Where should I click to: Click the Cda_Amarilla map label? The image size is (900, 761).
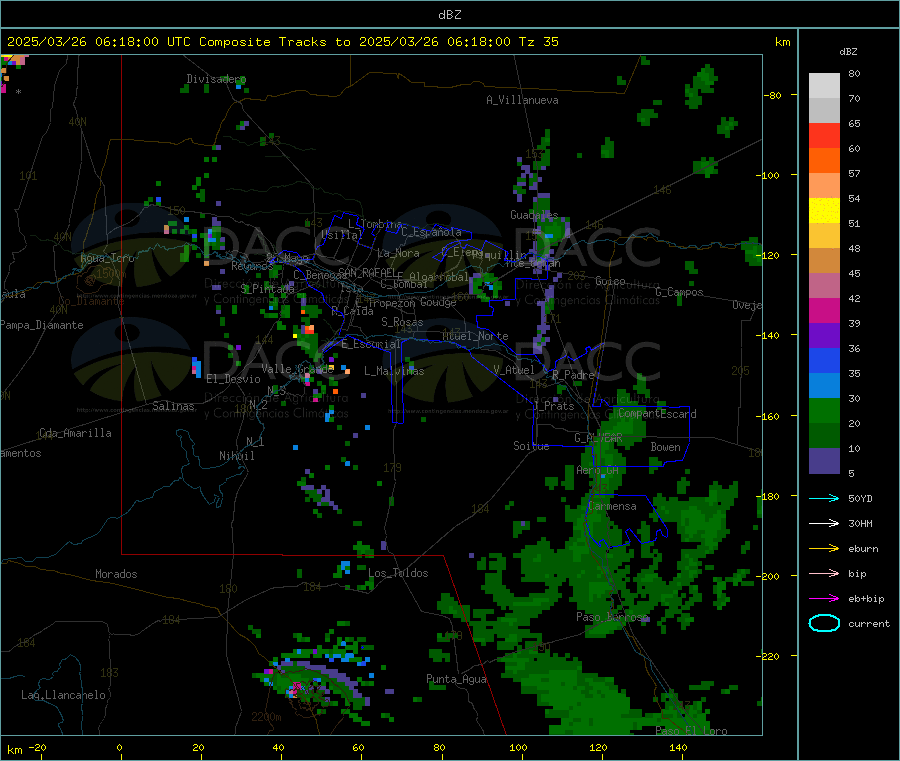click(75, 433)
